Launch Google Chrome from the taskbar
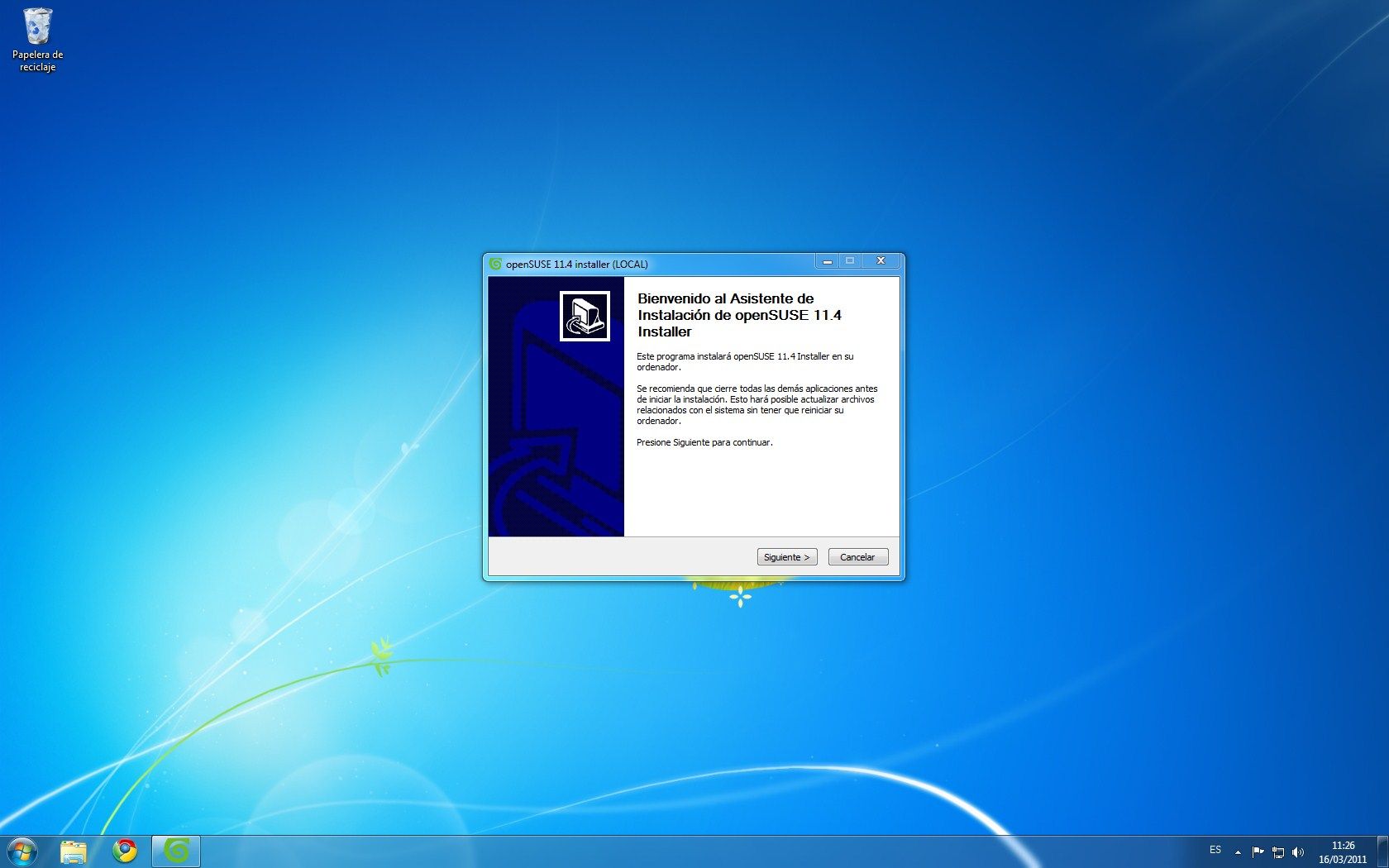 (x=125, y=851)
